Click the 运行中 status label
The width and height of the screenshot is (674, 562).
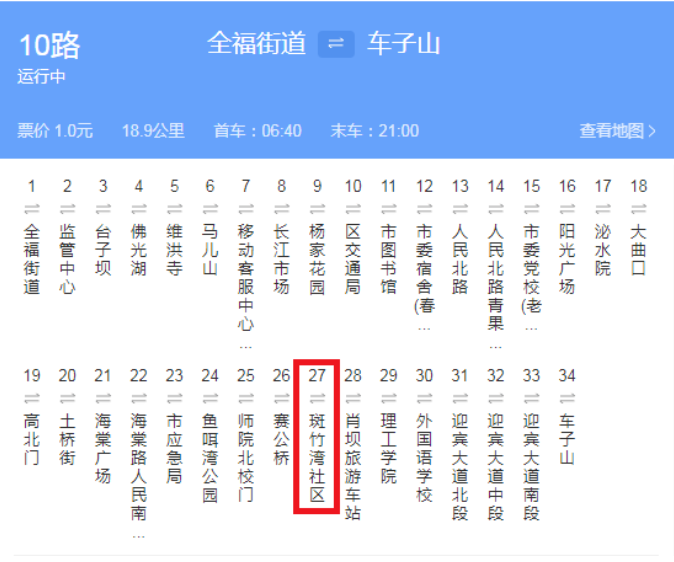click(x=41, y=77)
